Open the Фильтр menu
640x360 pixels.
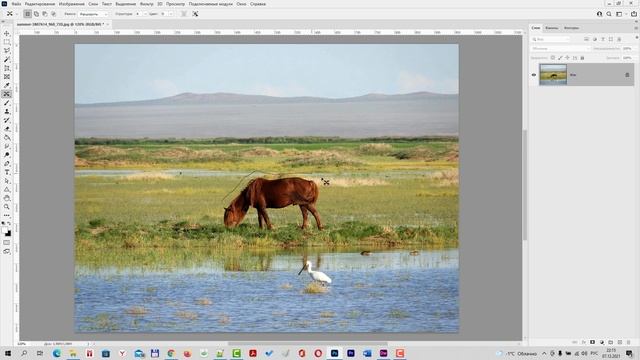[146, 4]
